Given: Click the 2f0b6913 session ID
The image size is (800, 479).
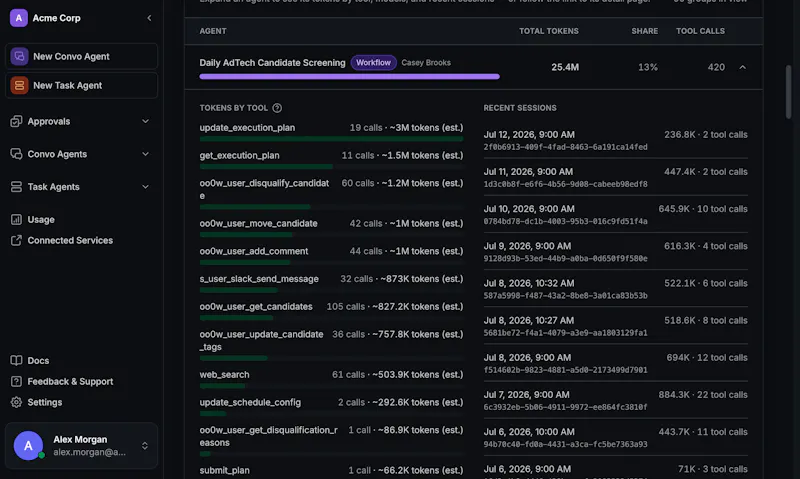Looking at the screenshot, I should tap(565, 147).
